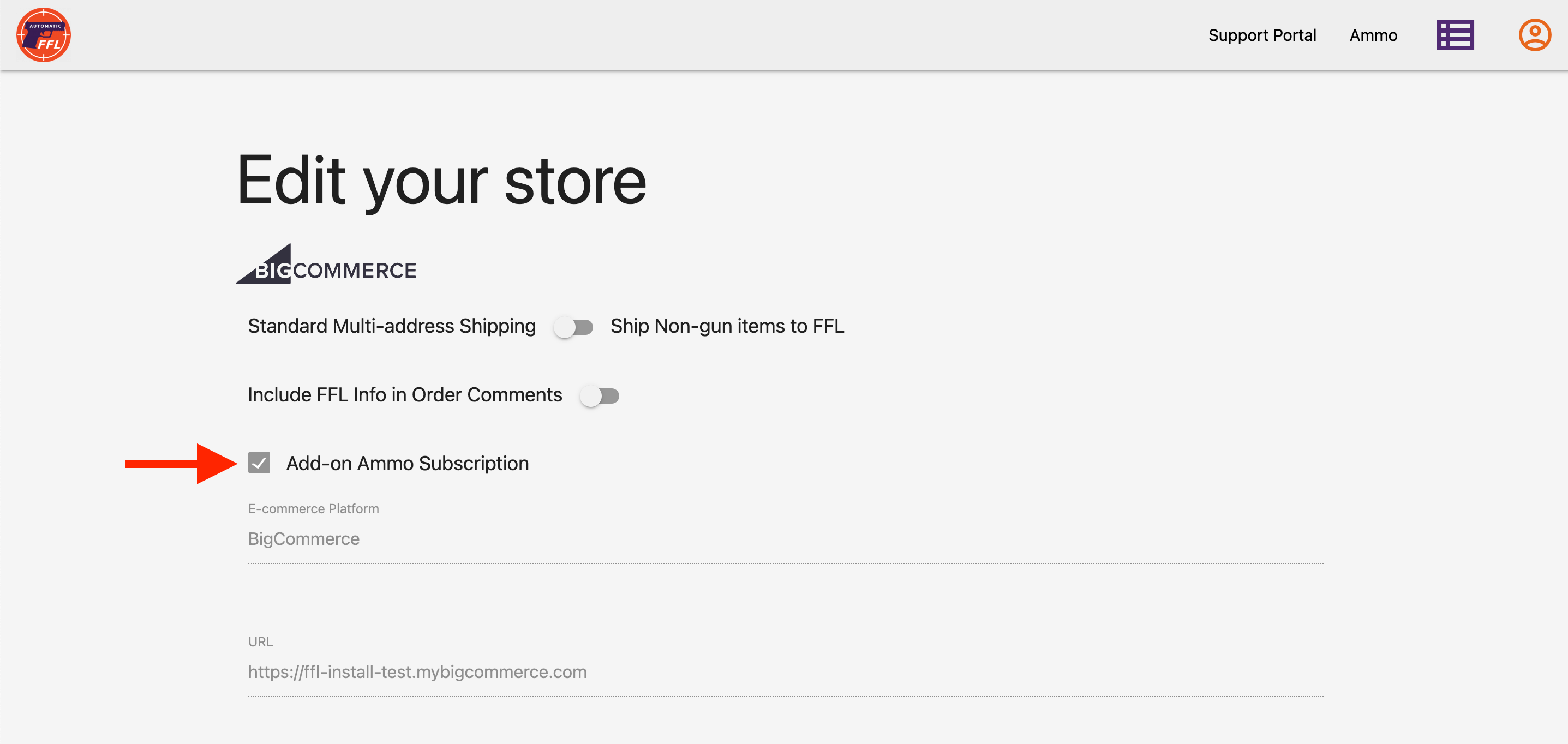Toggle the multi-address shipping switch
Viewport: 1568px width, 744px height.
click(x=573, y=327)
